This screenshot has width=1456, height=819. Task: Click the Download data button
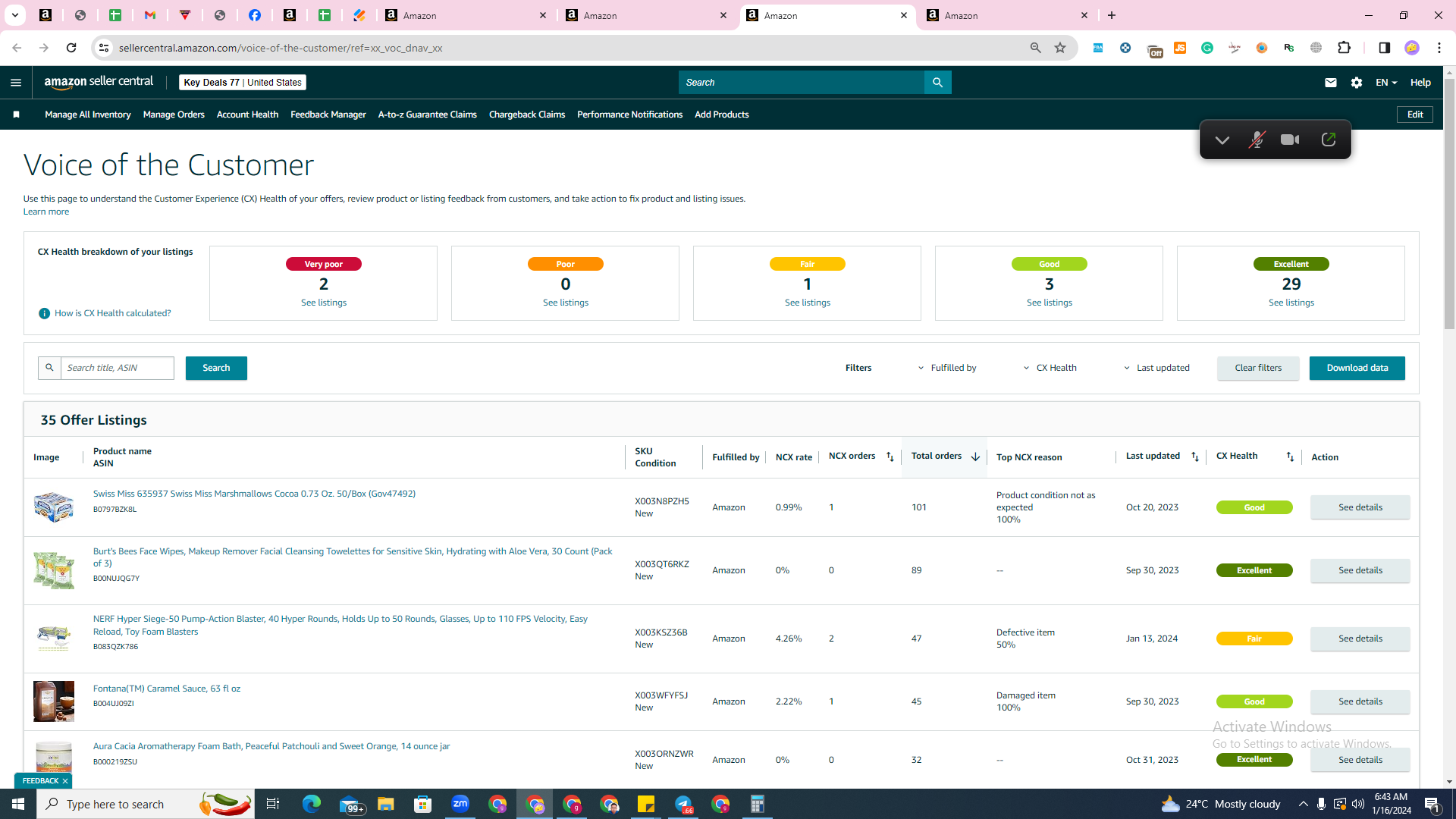pyautogui.click(x=1357, y=368)
